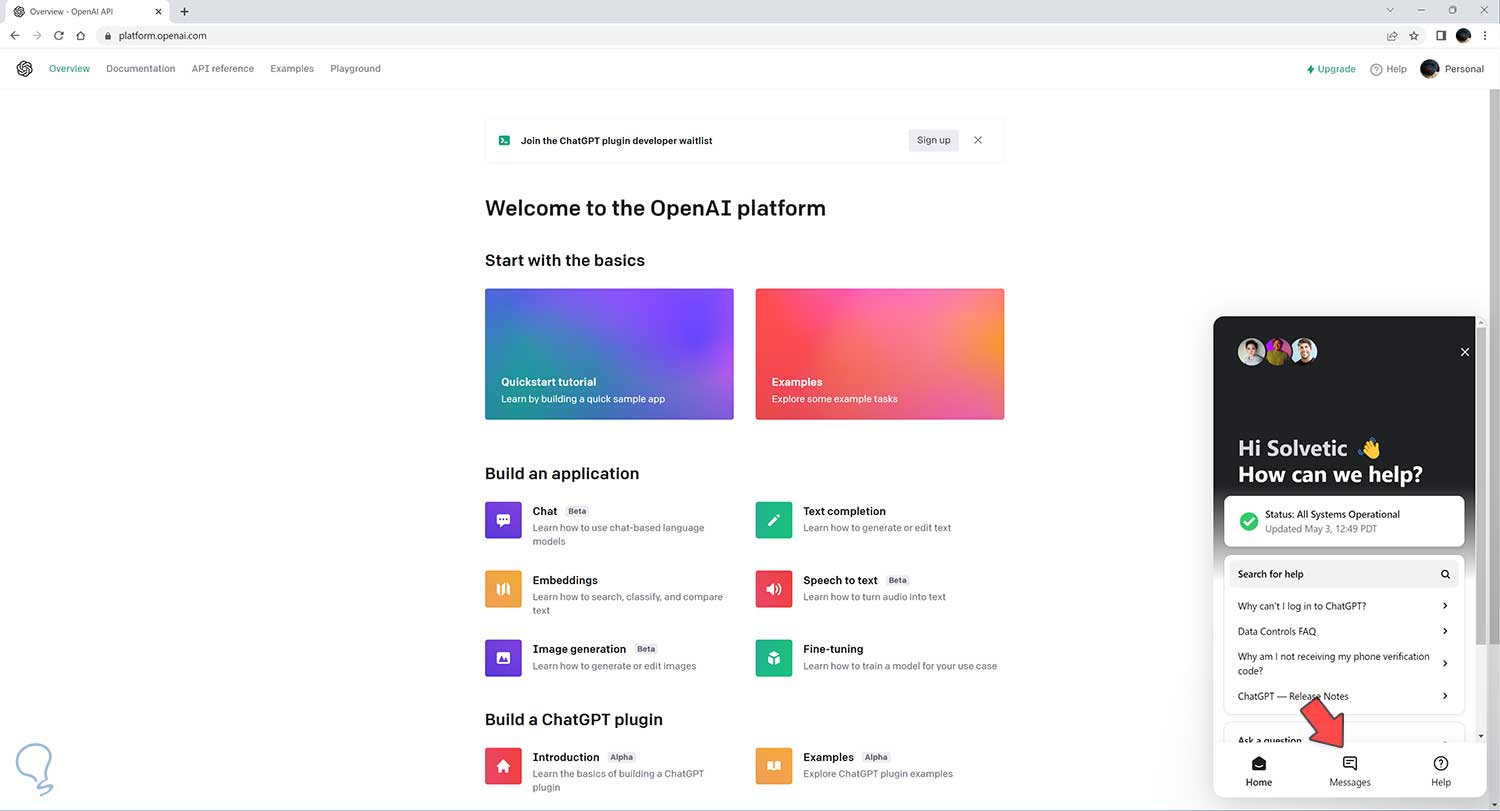
Task: Click the Chrome profile avatar
Action: tap(1464, 35)
